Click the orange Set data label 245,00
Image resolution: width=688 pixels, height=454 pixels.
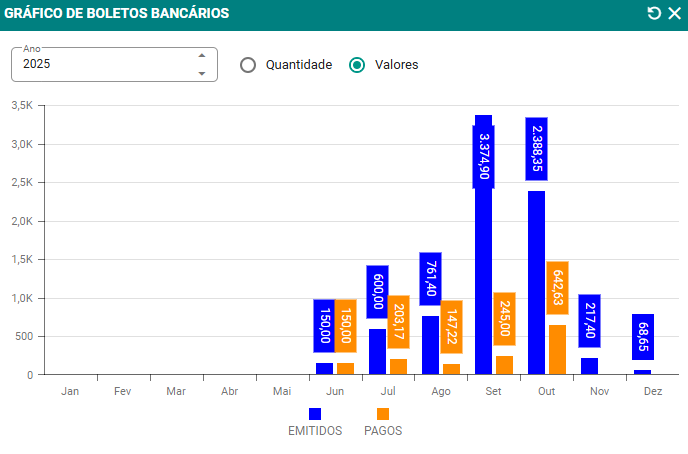click(x=504, y=319)
